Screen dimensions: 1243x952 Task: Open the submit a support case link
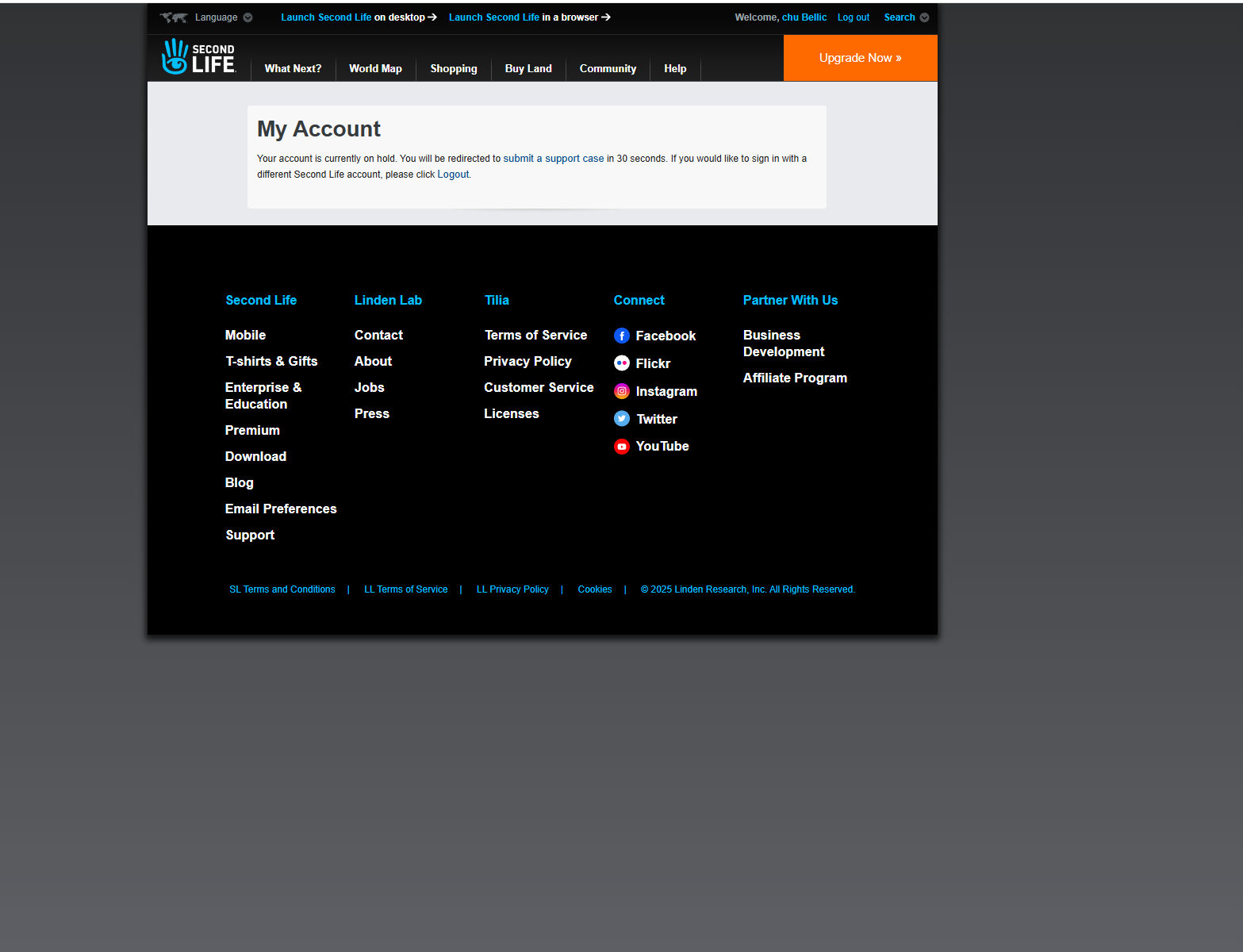pyautogui.click(x=554, y=159)
